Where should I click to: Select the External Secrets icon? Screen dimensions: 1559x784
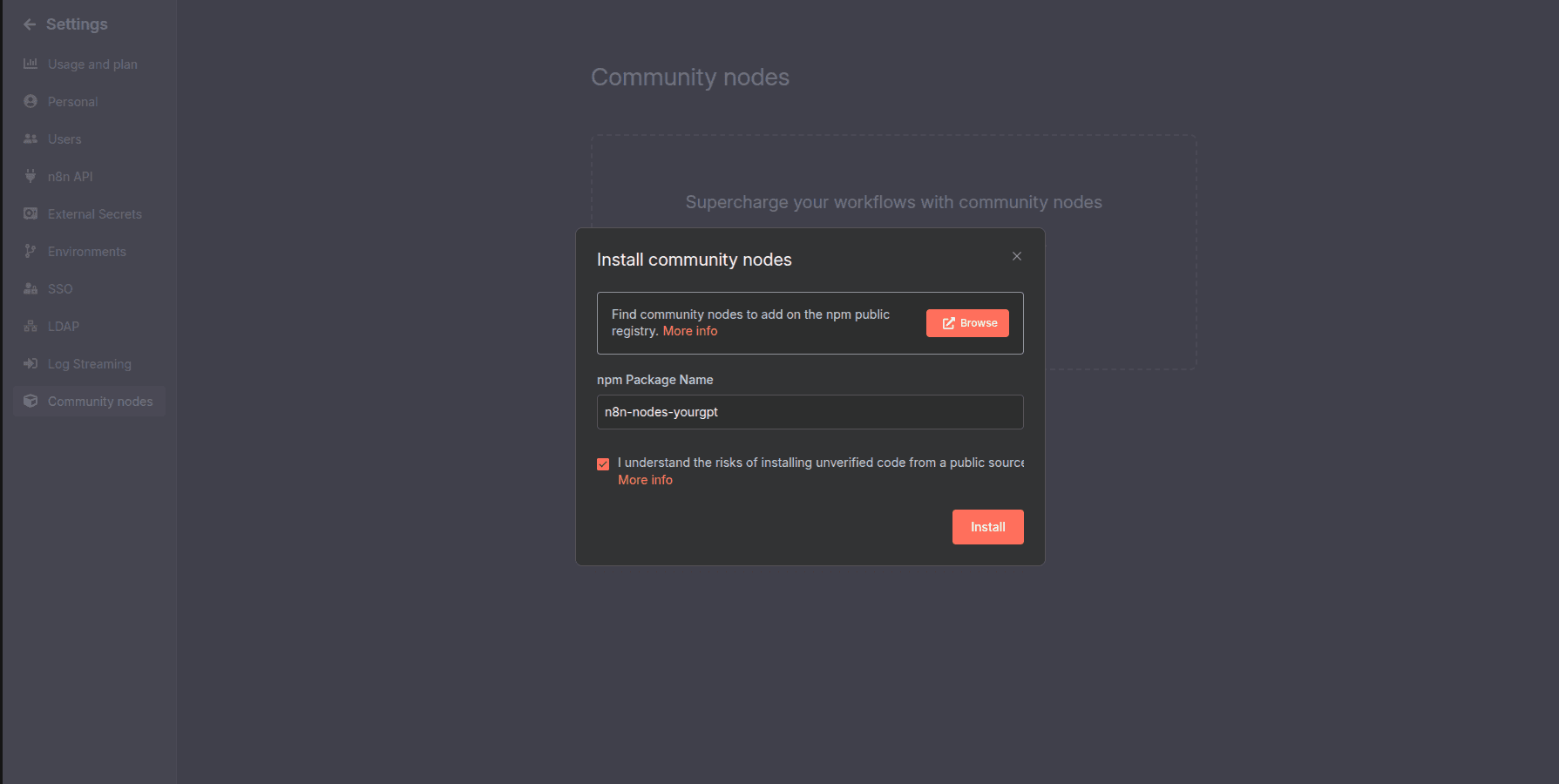point(31,213)
